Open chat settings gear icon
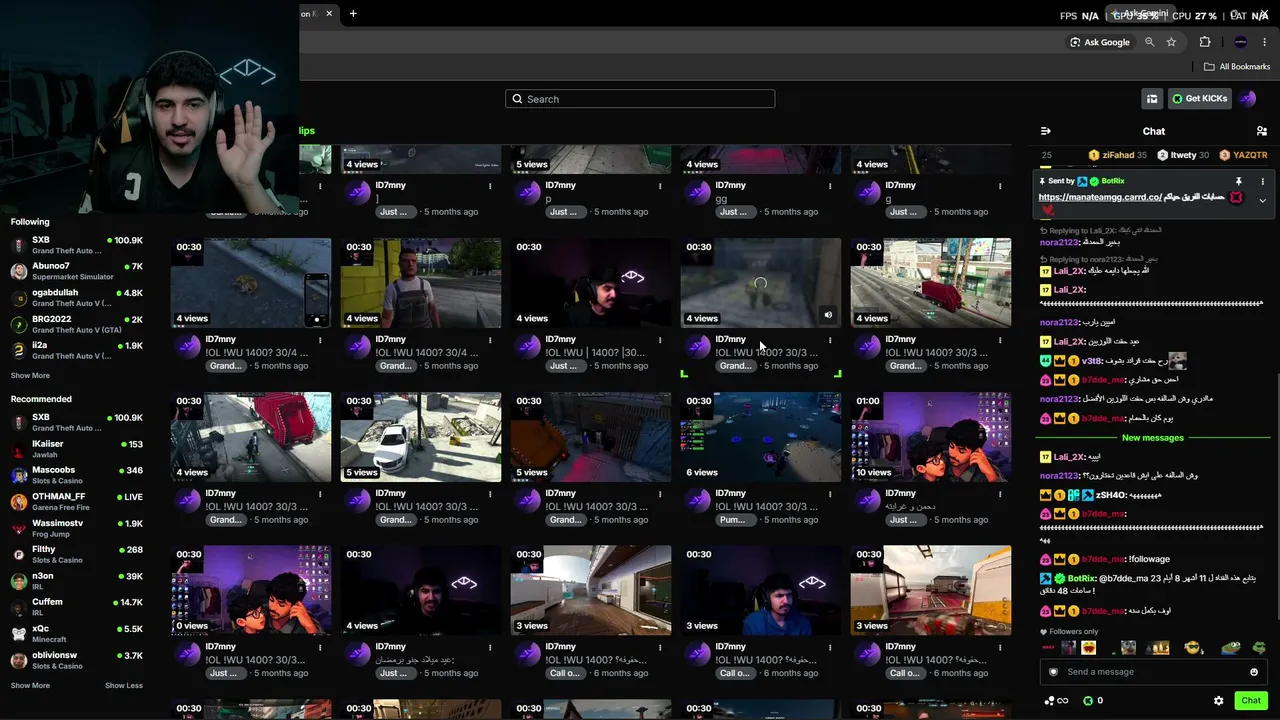The image size is (1280, 720). click(1218, 701)
